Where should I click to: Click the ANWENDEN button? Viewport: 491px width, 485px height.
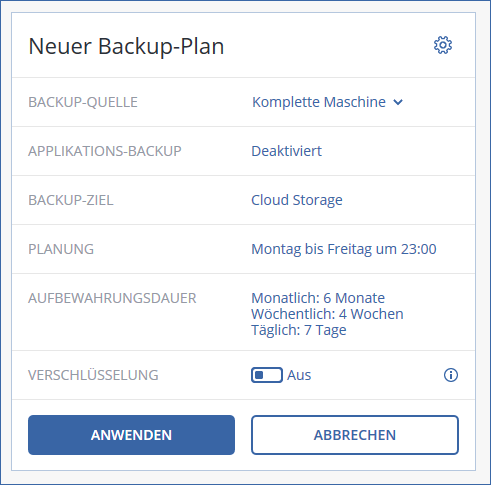pyautogui.click(x=131, y=435)
